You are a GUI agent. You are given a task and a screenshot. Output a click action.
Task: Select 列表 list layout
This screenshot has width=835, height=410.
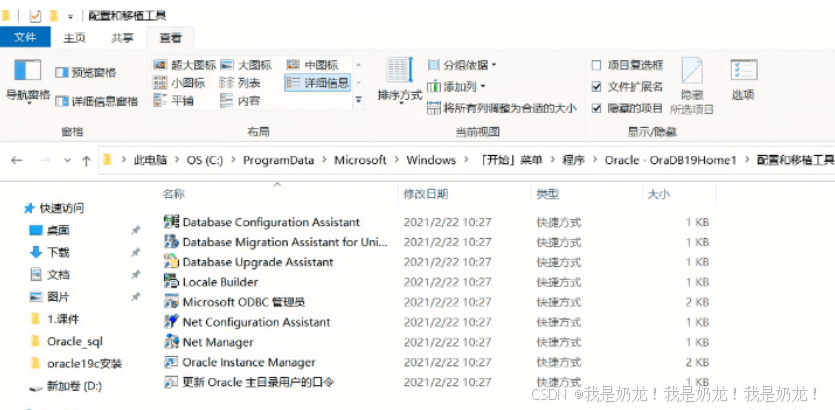click(x=241, y=83)
